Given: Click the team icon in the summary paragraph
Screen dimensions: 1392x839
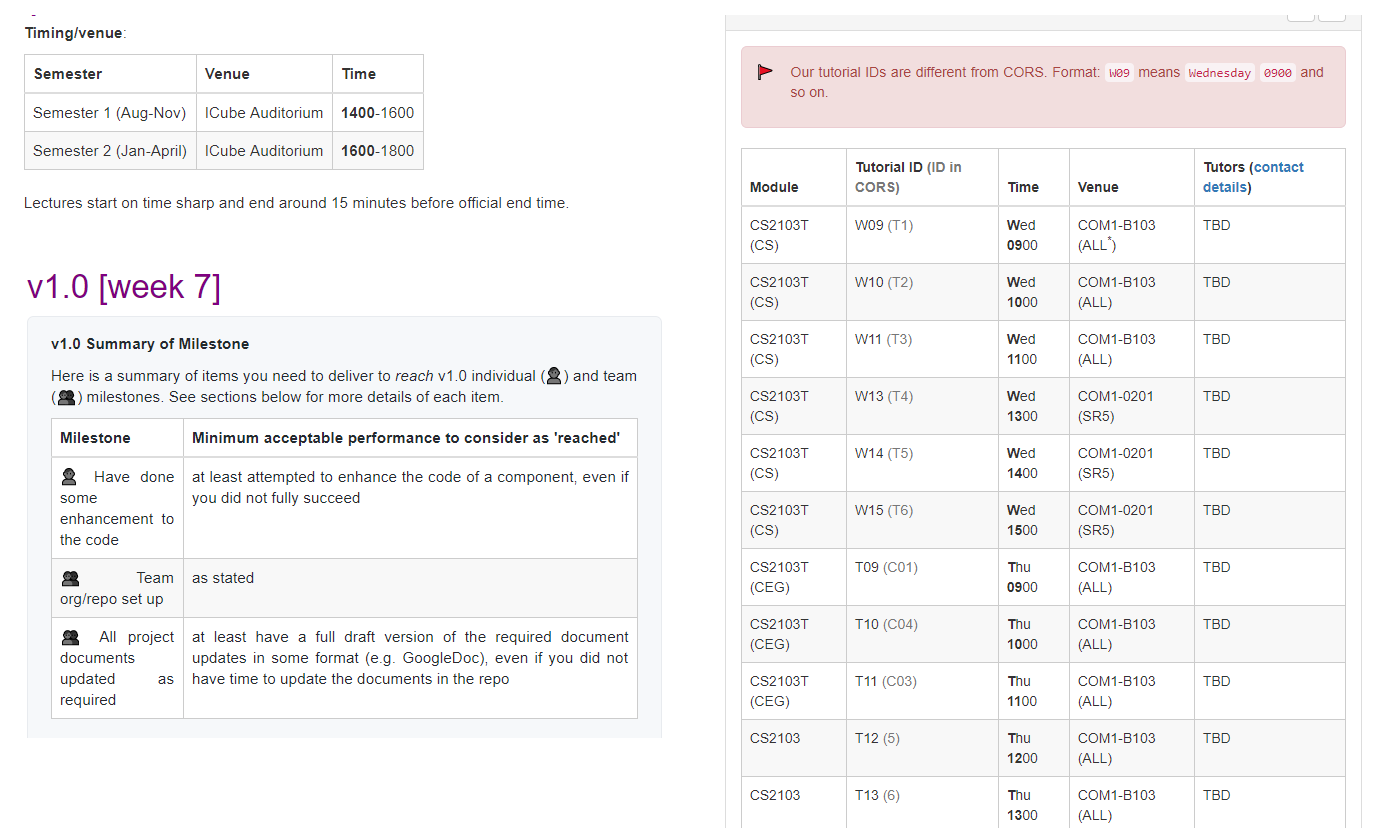Looking at the screenshot, I should (x=66, y=397).
